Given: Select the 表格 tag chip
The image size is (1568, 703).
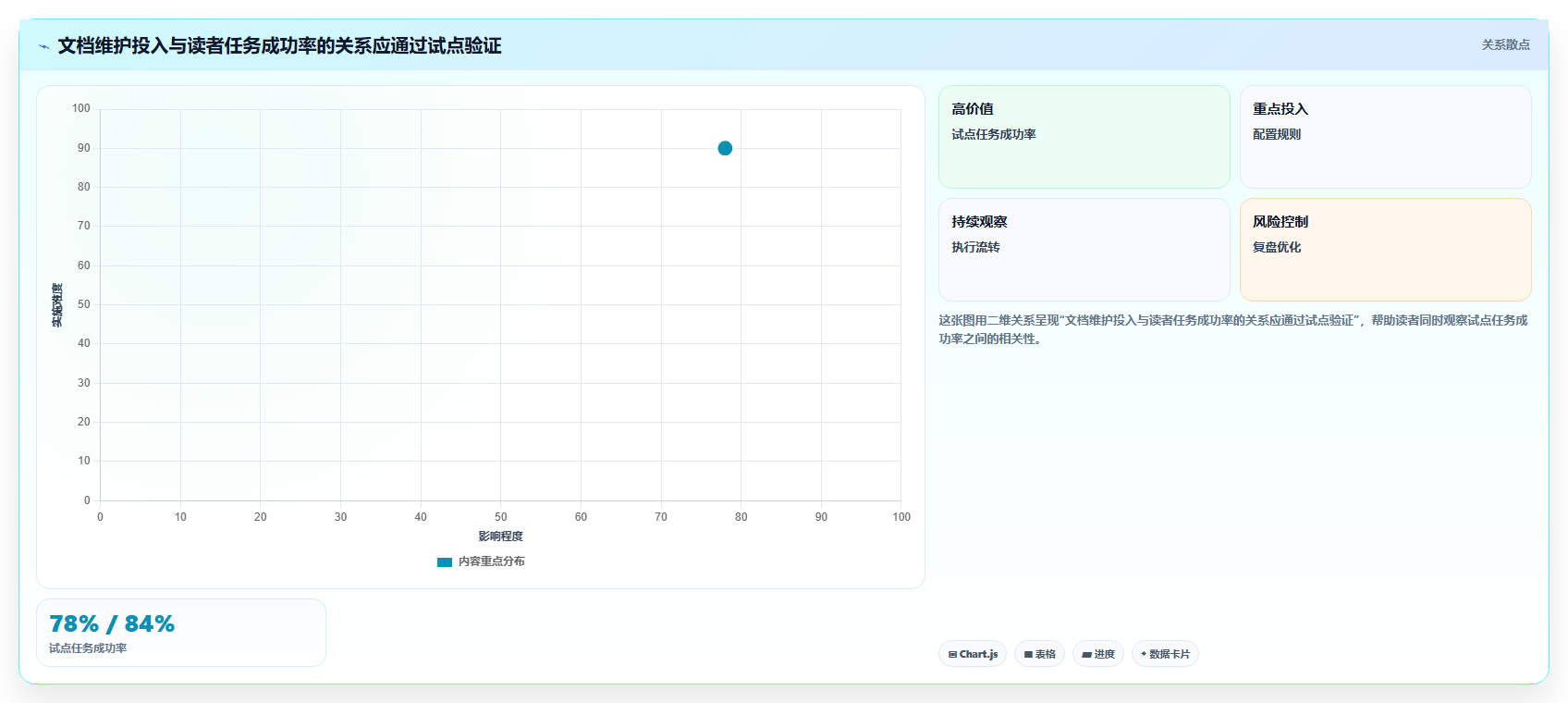Looking at the screenshot, I should tap(1039, 654).
